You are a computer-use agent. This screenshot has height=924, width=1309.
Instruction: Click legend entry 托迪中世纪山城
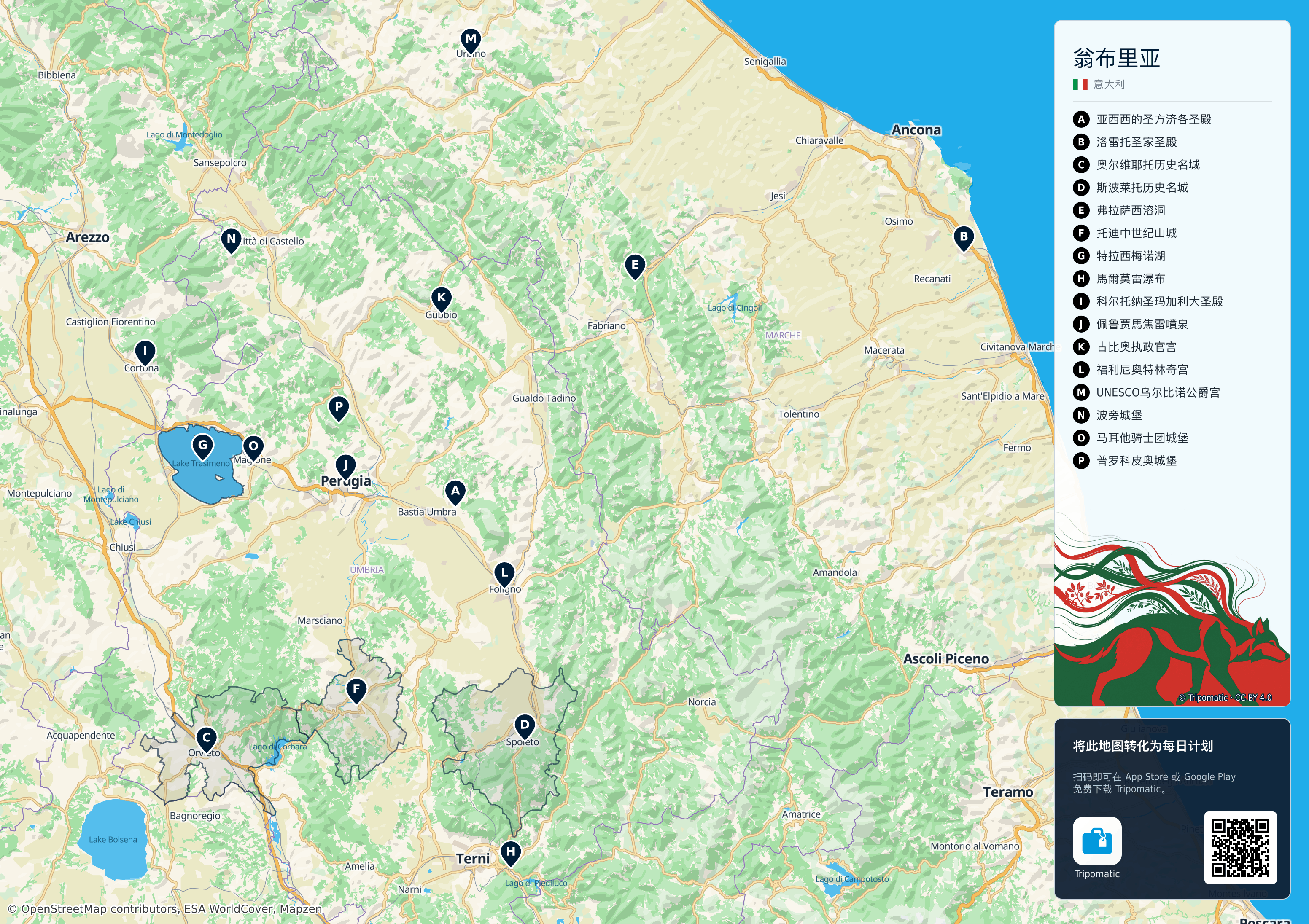(x=1125, y=233)
